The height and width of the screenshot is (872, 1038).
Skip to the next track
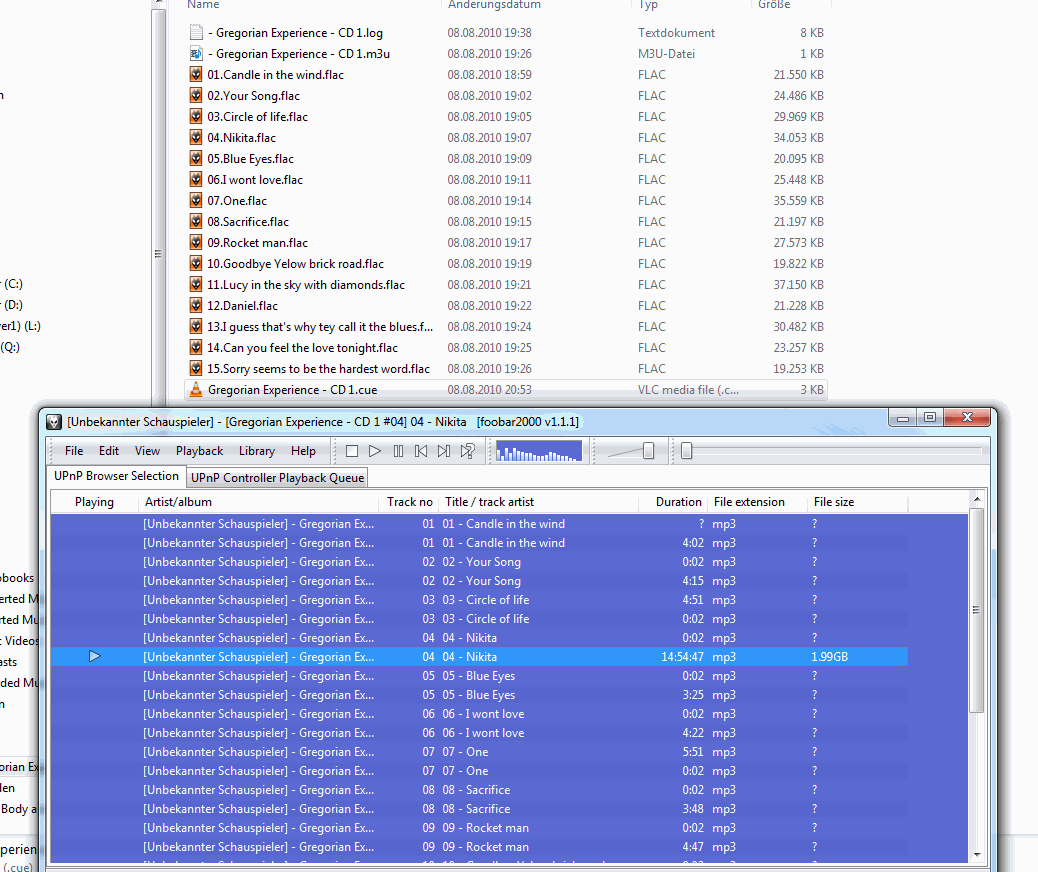[444, 451]
